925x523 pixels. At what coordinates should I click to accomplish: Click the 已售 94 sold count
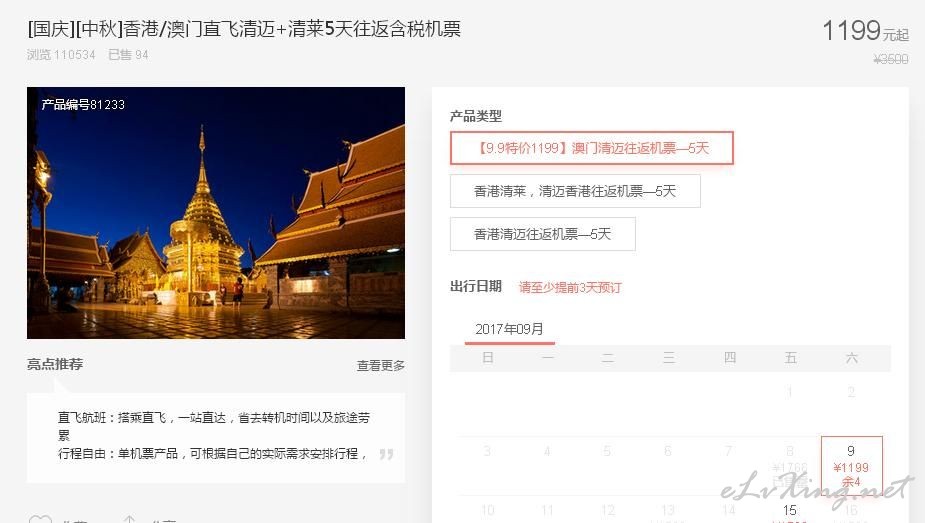128,55
